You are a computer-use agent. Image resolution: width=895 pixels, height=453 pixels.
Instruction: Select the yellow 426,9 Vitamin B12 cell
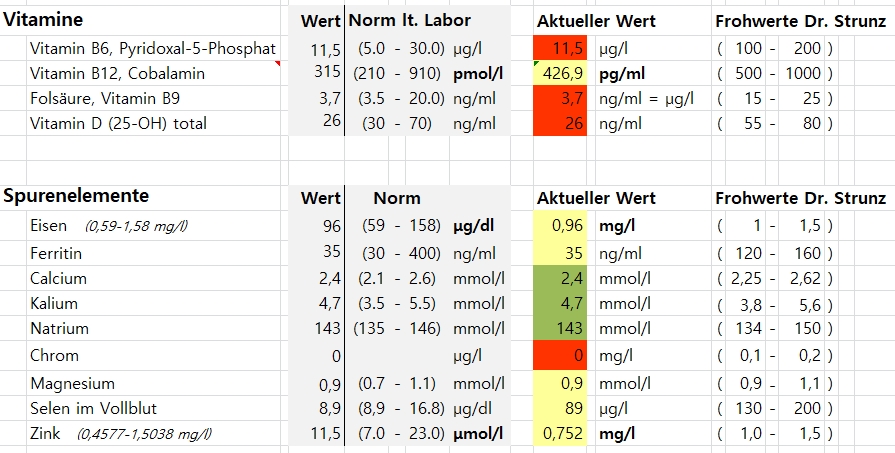564,73
